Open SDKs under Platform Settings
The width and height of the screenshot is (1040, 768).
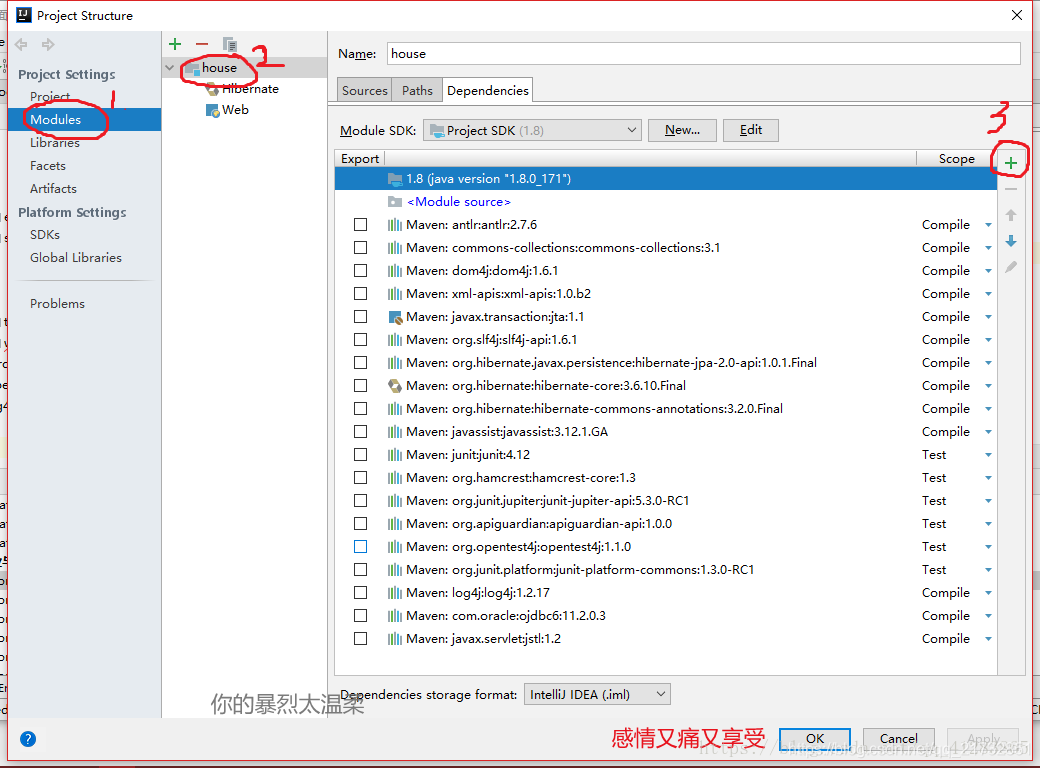tap(45, 235)
